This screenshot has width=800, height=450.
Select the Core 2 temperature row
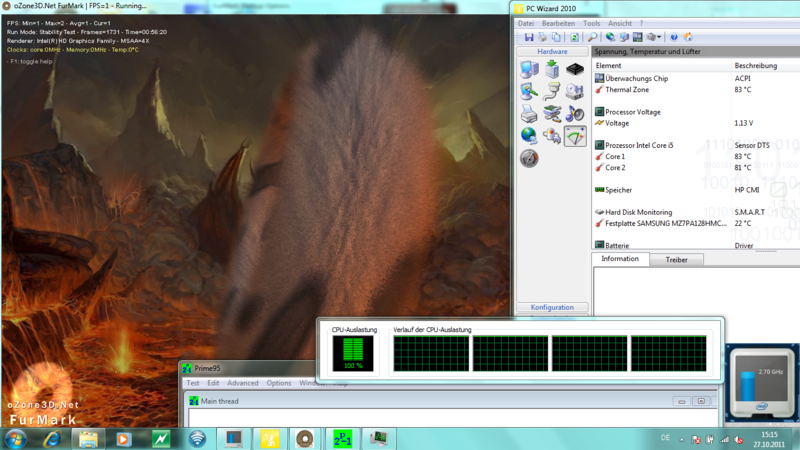pyautogui.click(x=696, y=168)
